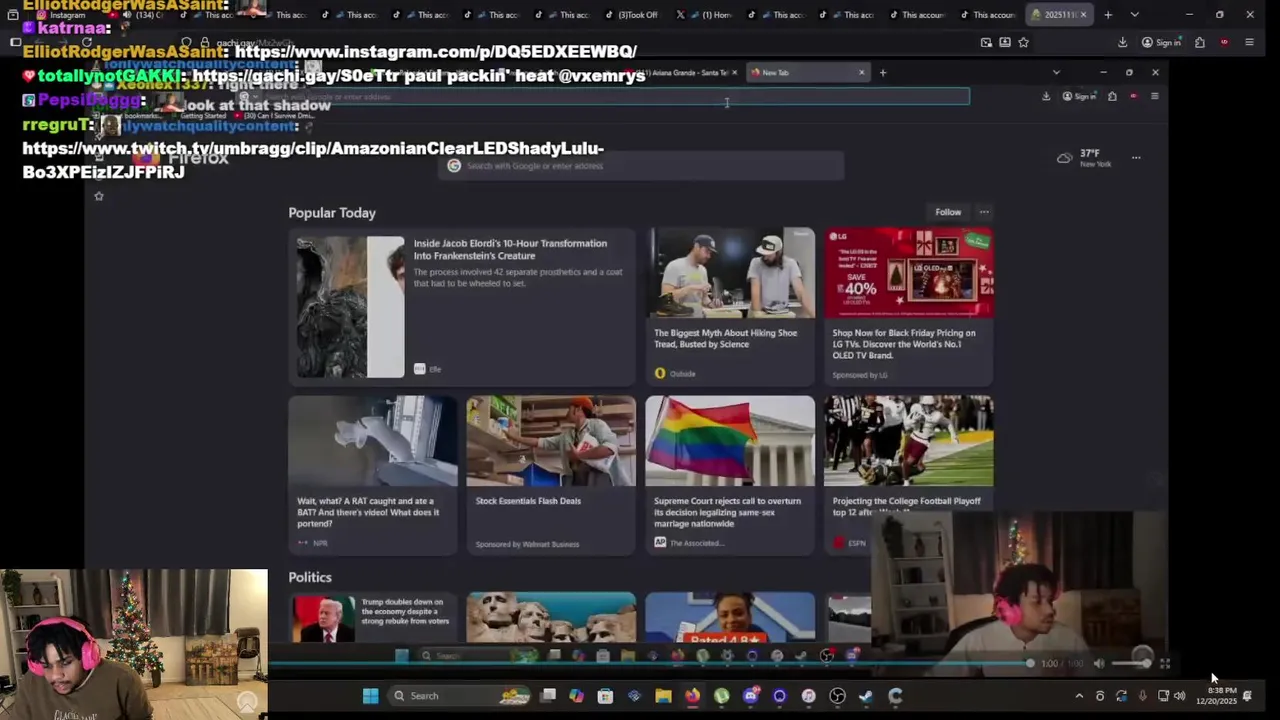Add new tab in inner Firefox window
Viewport: 1280px width, 720px height.
882,72
